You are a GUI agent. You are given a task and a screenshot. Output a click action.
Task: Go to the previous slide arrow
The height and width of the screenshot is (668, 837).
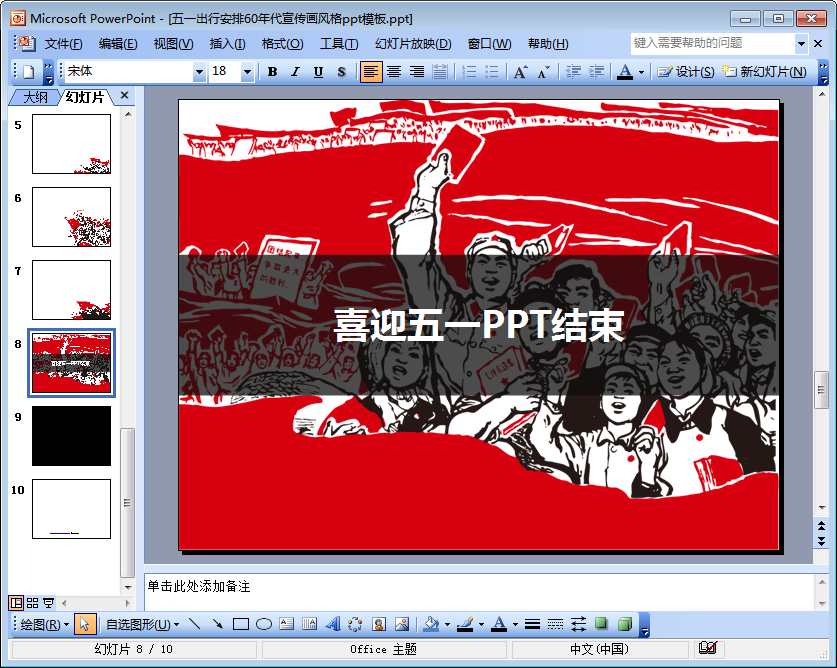pyautogui.click(x=821, y=526)
